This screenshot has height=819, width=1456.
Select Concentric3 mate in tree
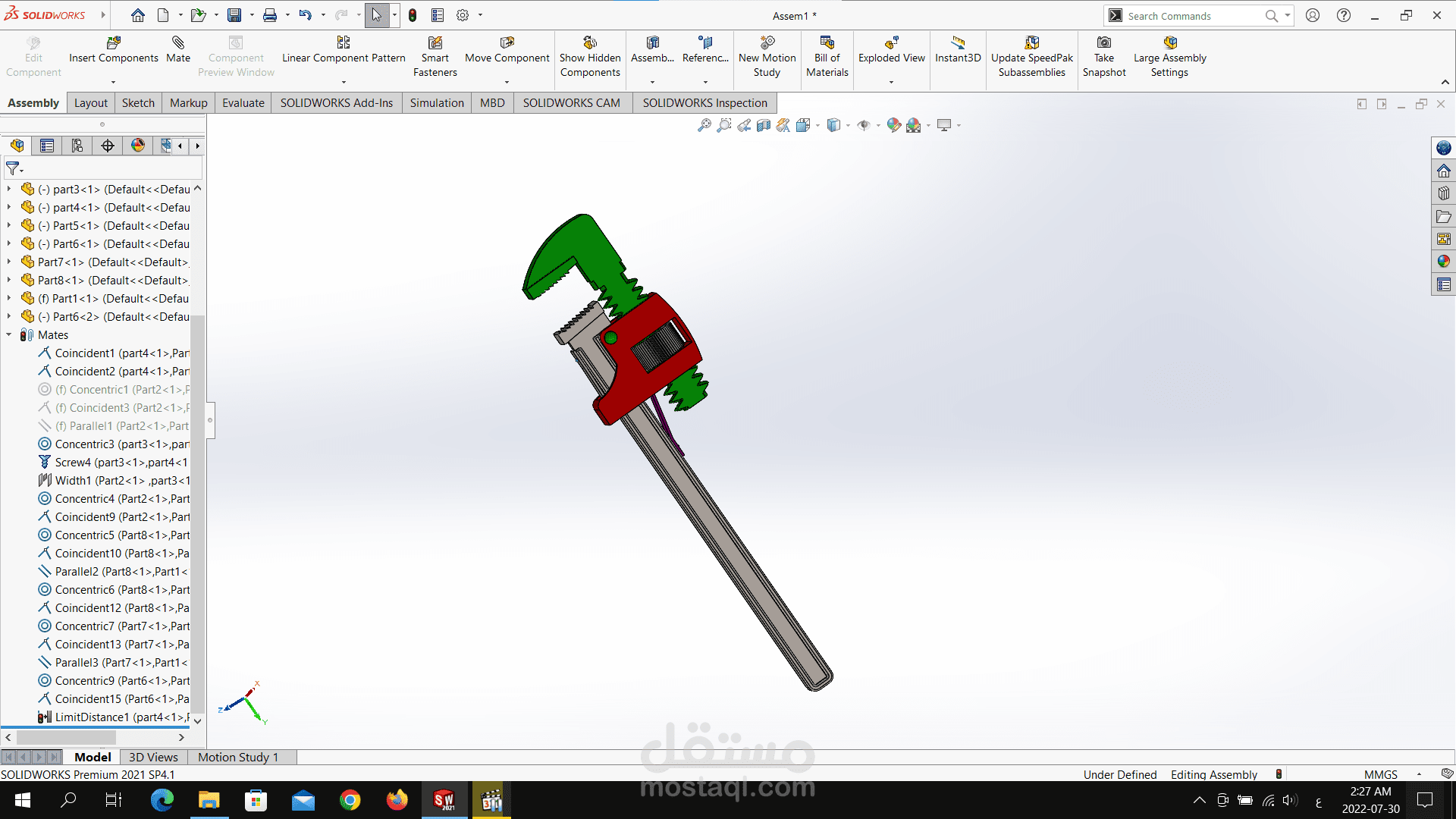(x=113, y=444)
